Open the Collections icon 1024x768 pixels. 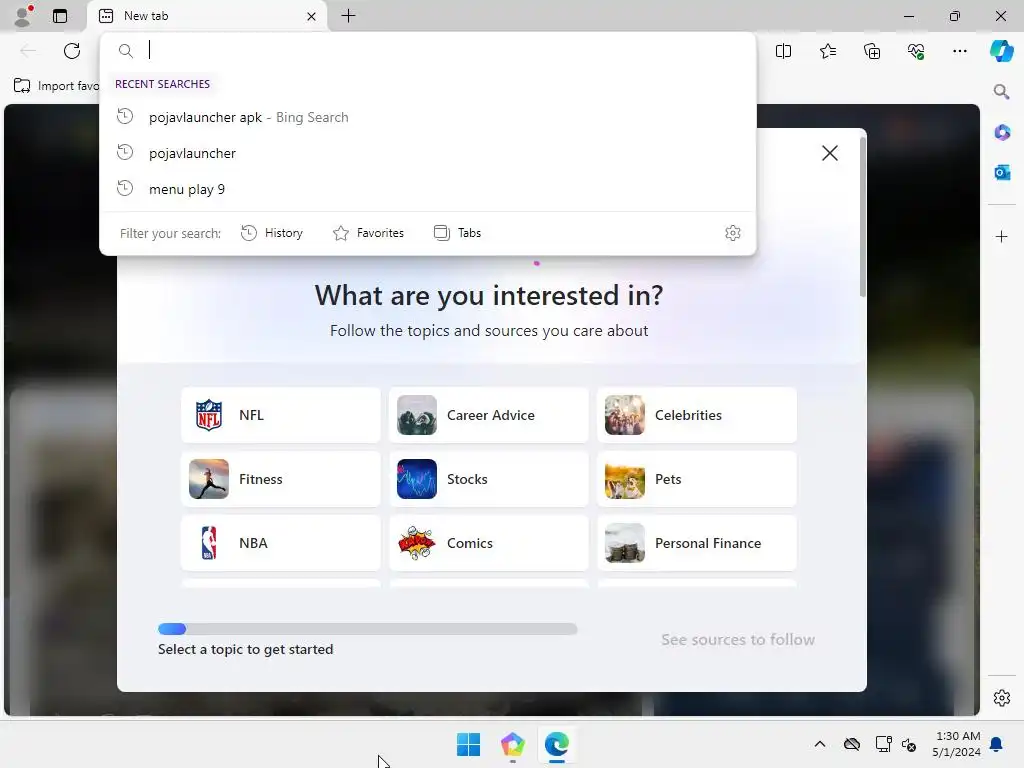(872, 51)
